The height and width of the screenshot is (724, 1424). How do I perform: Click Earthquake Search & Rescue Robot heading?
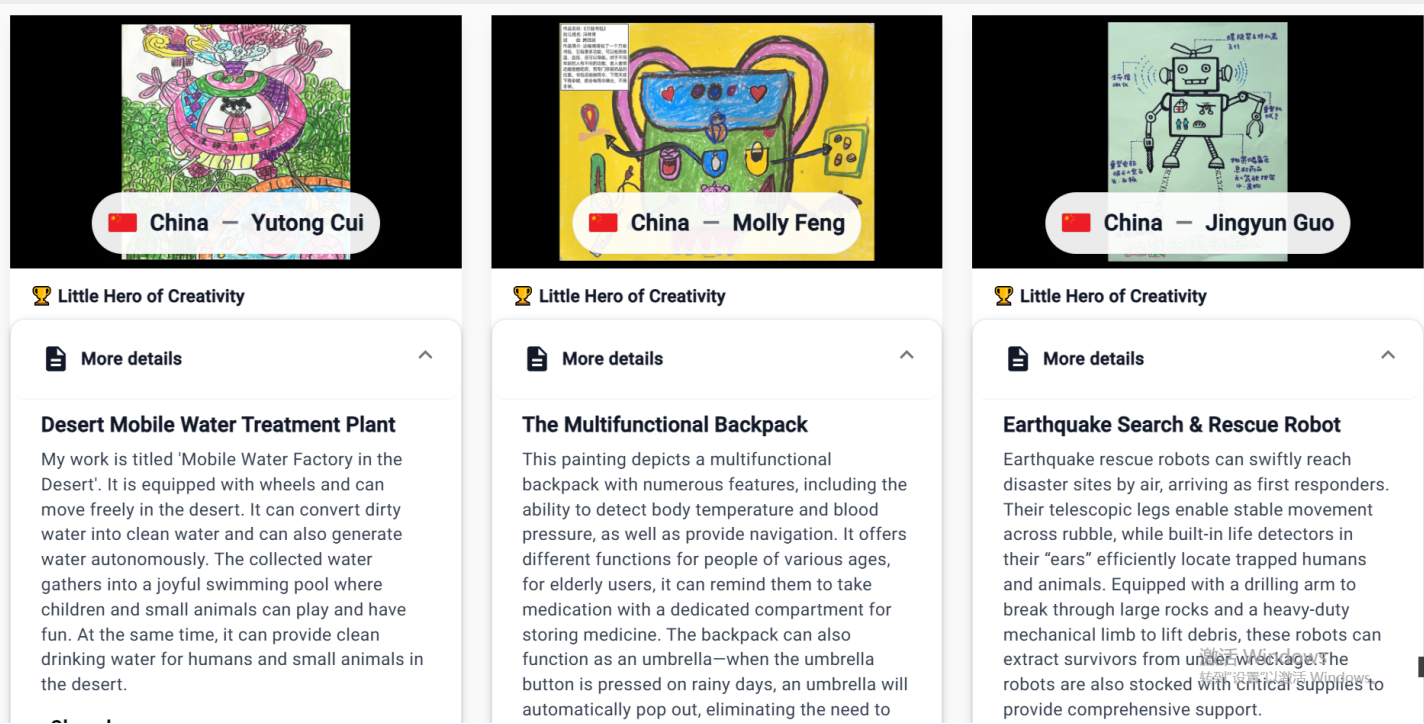[1171, 425]
